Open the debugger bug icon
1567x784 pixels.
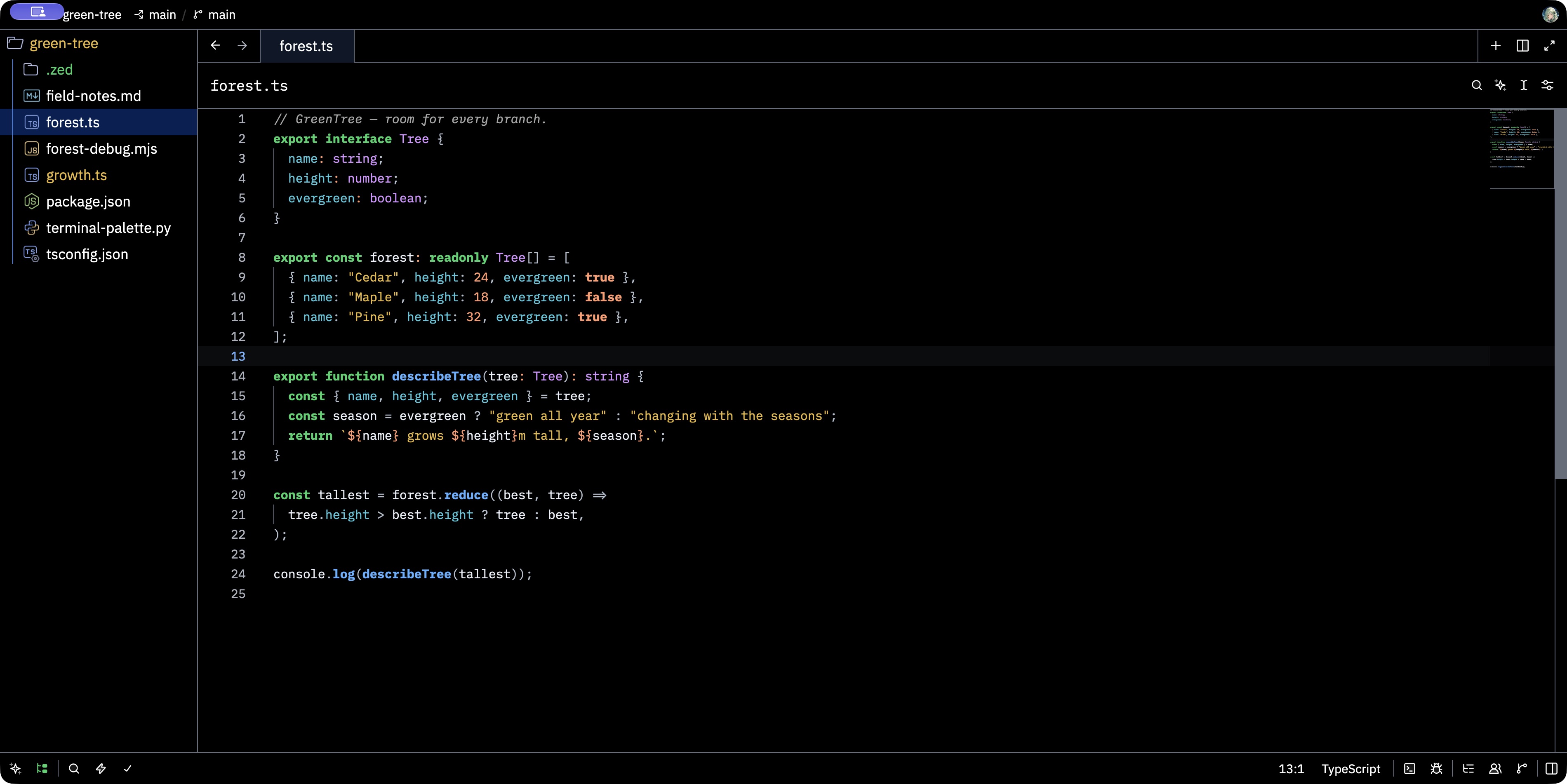click(x=1436, y=768)
